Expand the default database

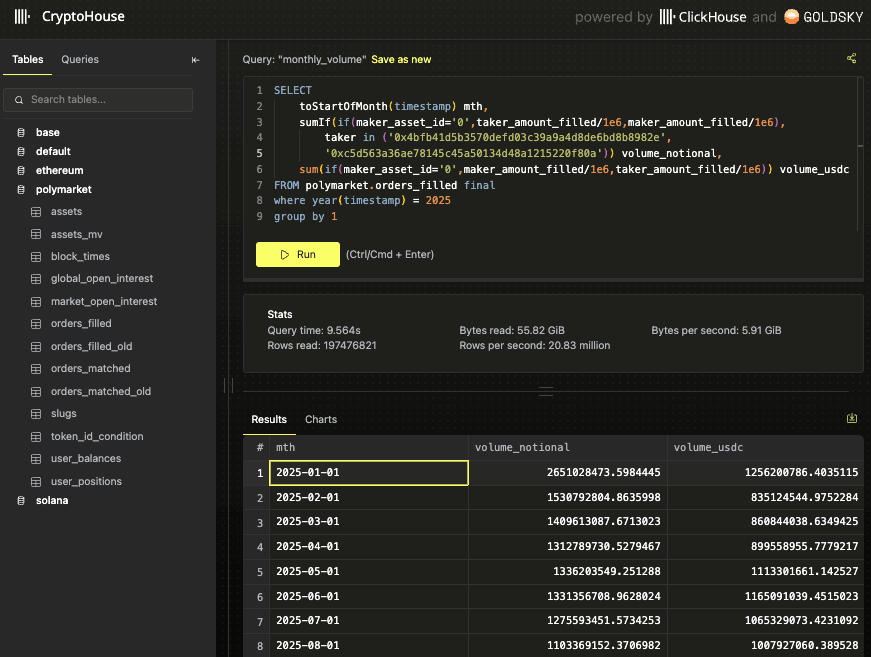point(53,151)
